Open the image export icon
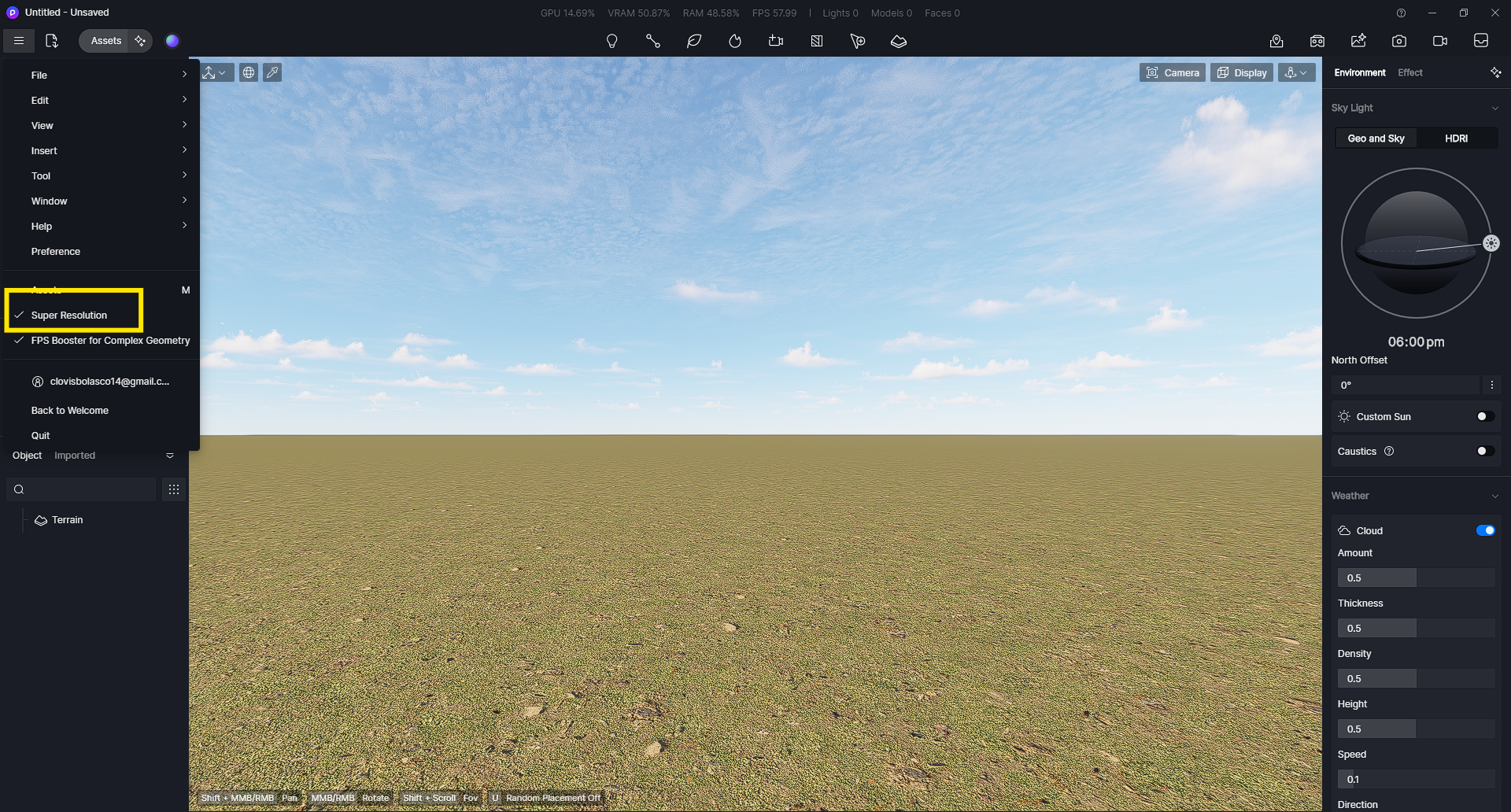1511x812 pixels. pyautogui.click(x=1358, y=41)
